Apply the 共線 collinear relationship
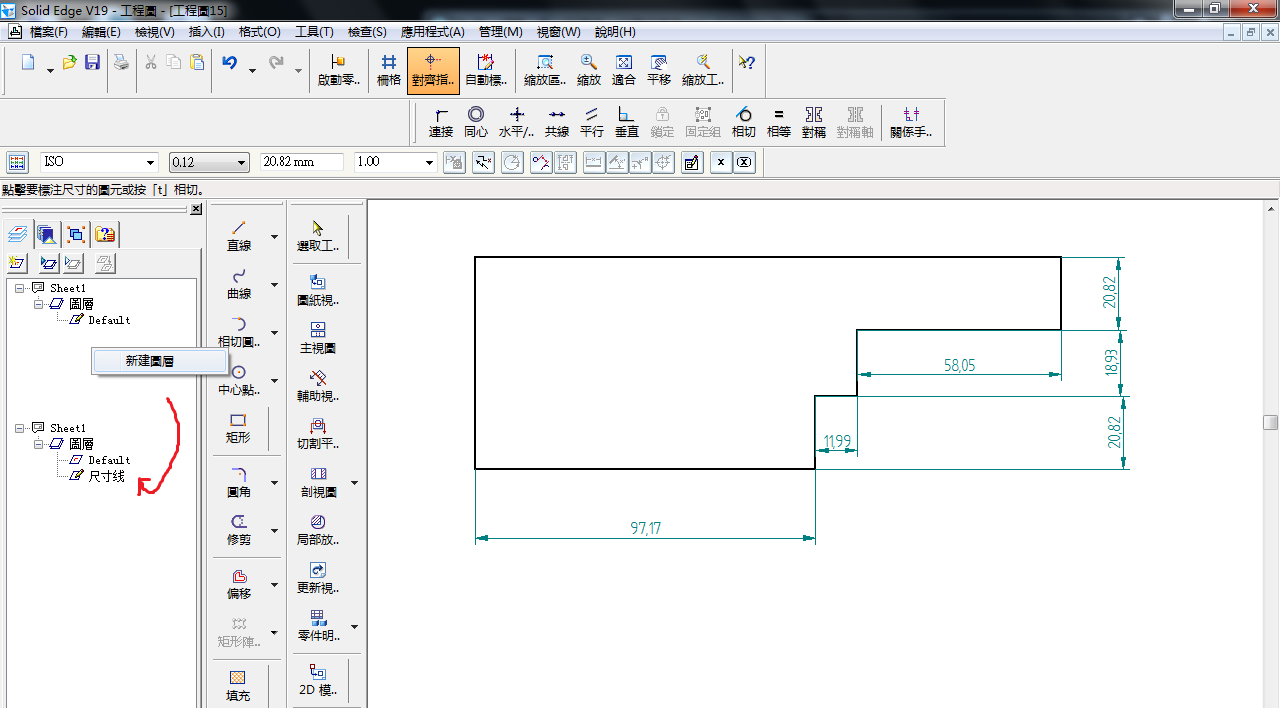This screenshot has height=708, width=1280. [557, 122]
